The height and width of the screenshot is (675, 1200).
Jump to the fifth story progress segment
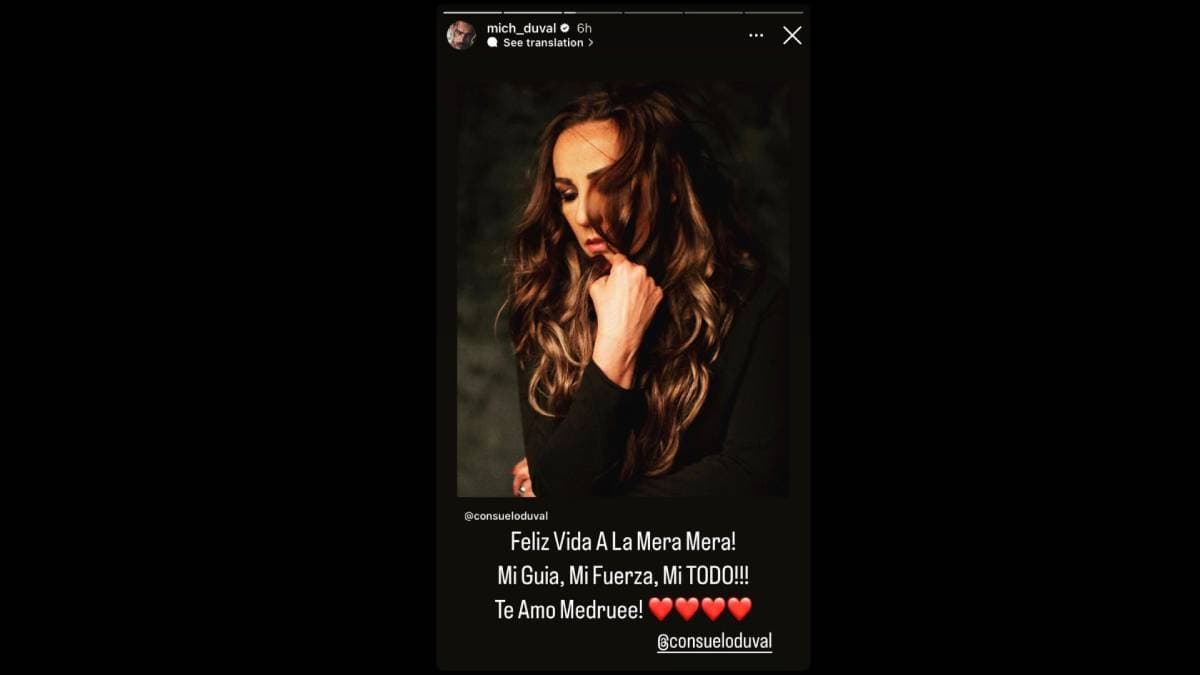pyautogui.click(x=713, y=12)
